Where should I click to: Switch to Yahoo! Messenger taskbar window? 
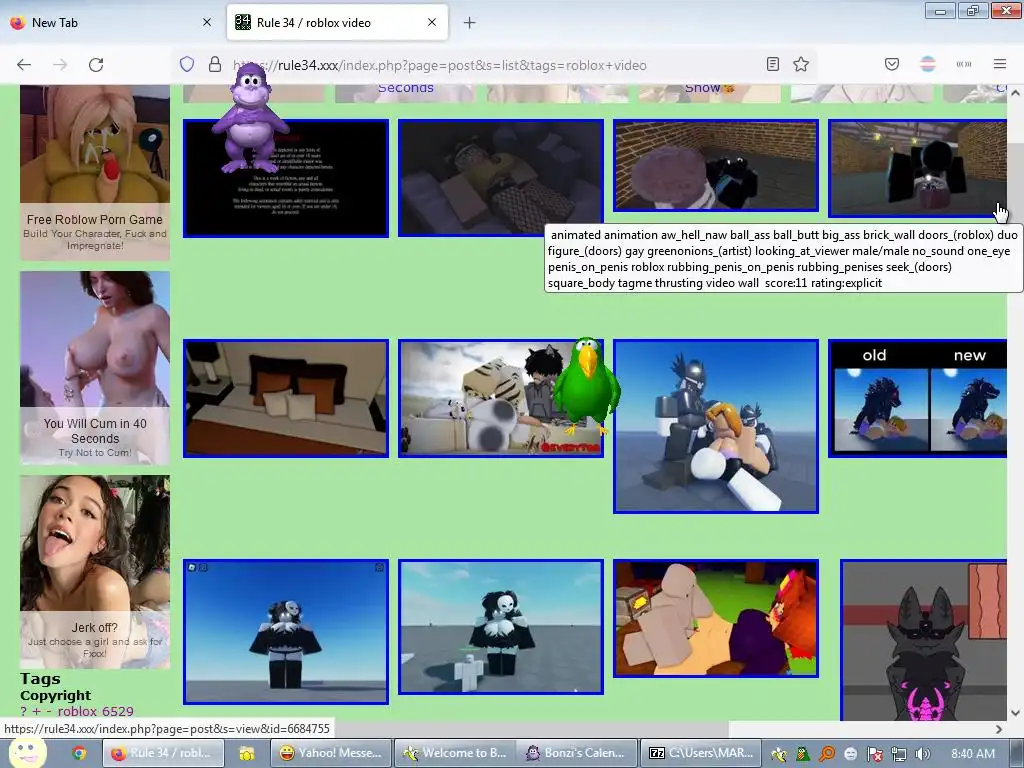tap(331, 753)
